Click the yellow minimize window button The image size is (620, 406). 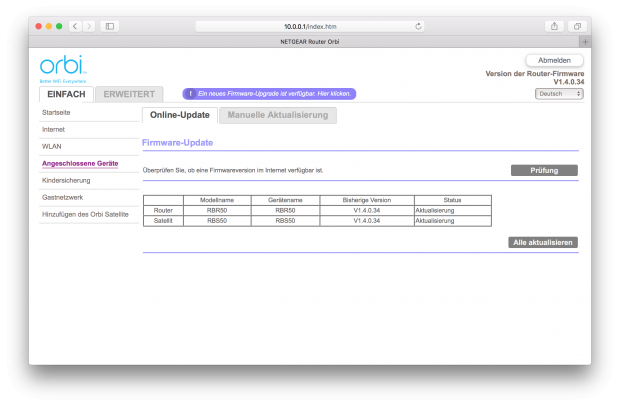click(49, 26)
